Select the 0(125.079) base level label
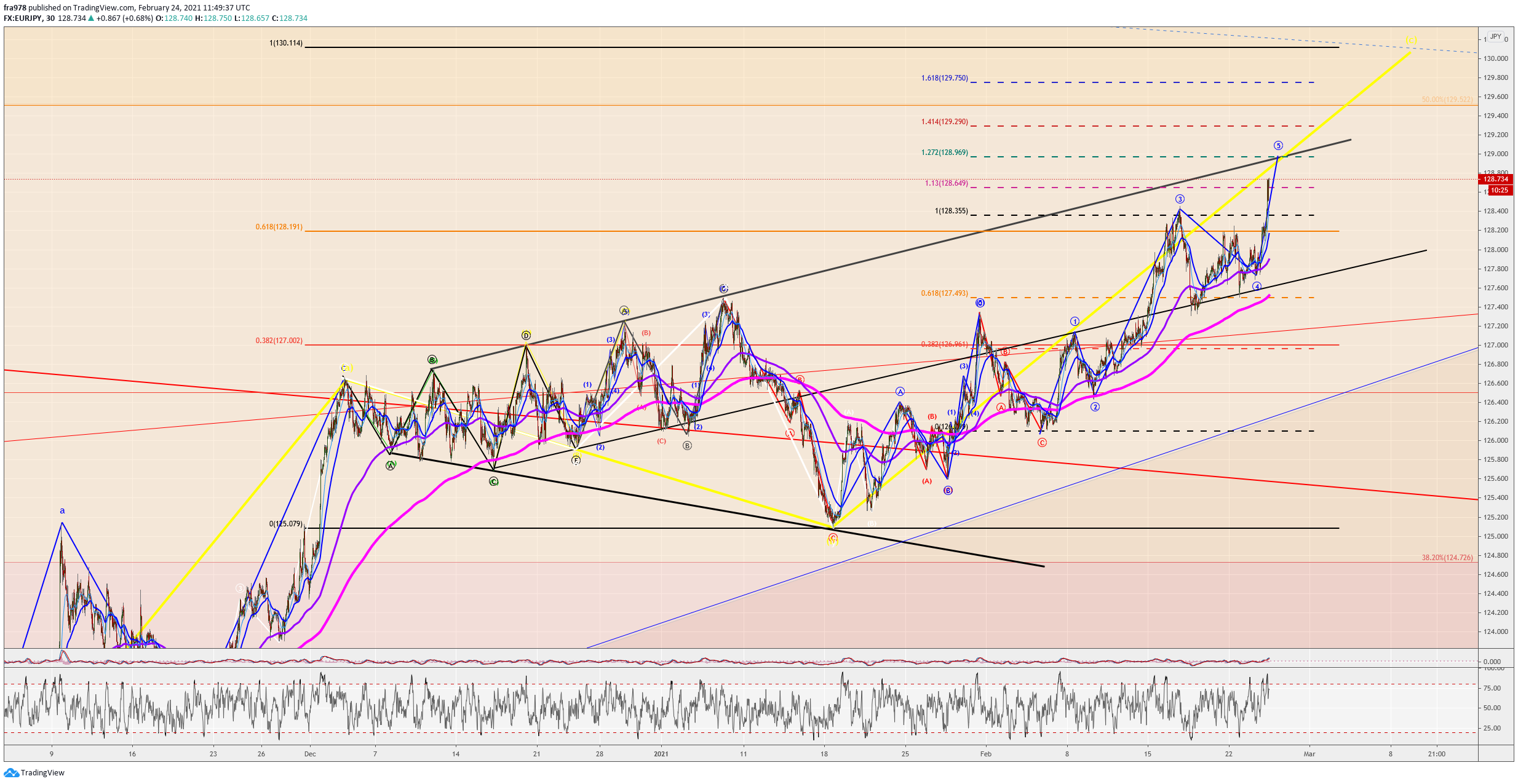This screenshot has width=1518, height=784. (x=286, y=525)
